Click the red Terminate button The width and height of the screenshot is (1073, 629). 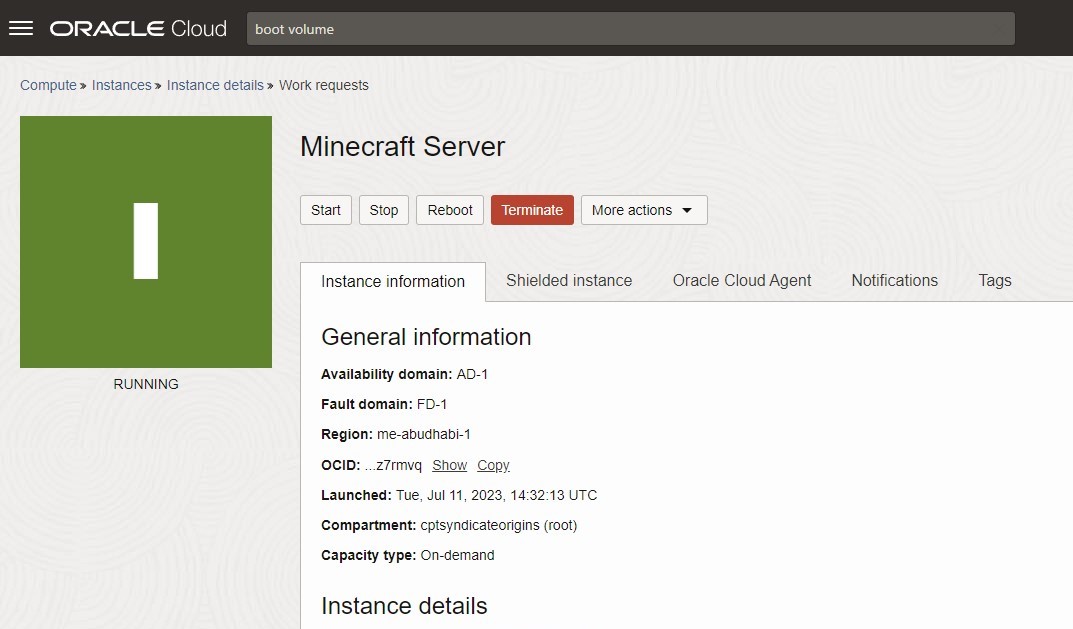532,210
